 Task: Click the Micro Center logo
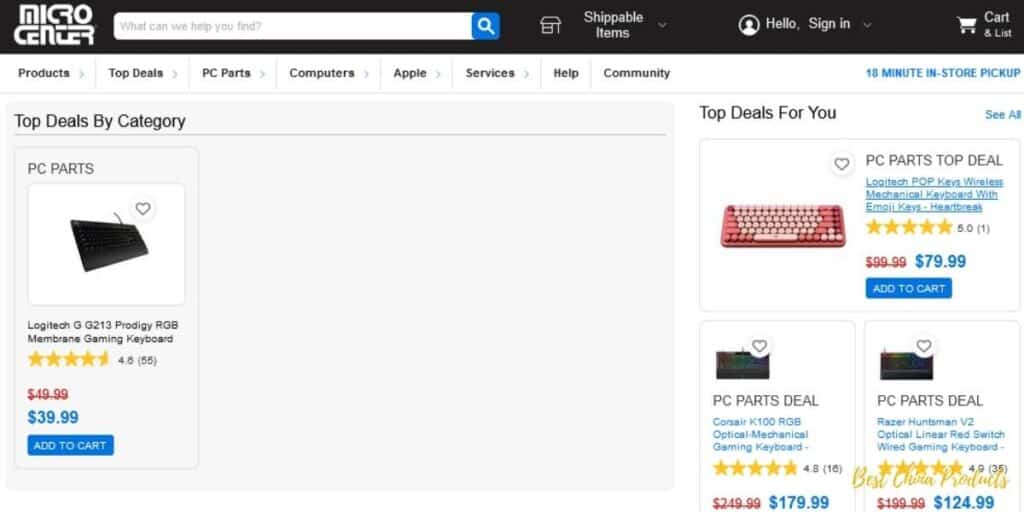[55, 25]
